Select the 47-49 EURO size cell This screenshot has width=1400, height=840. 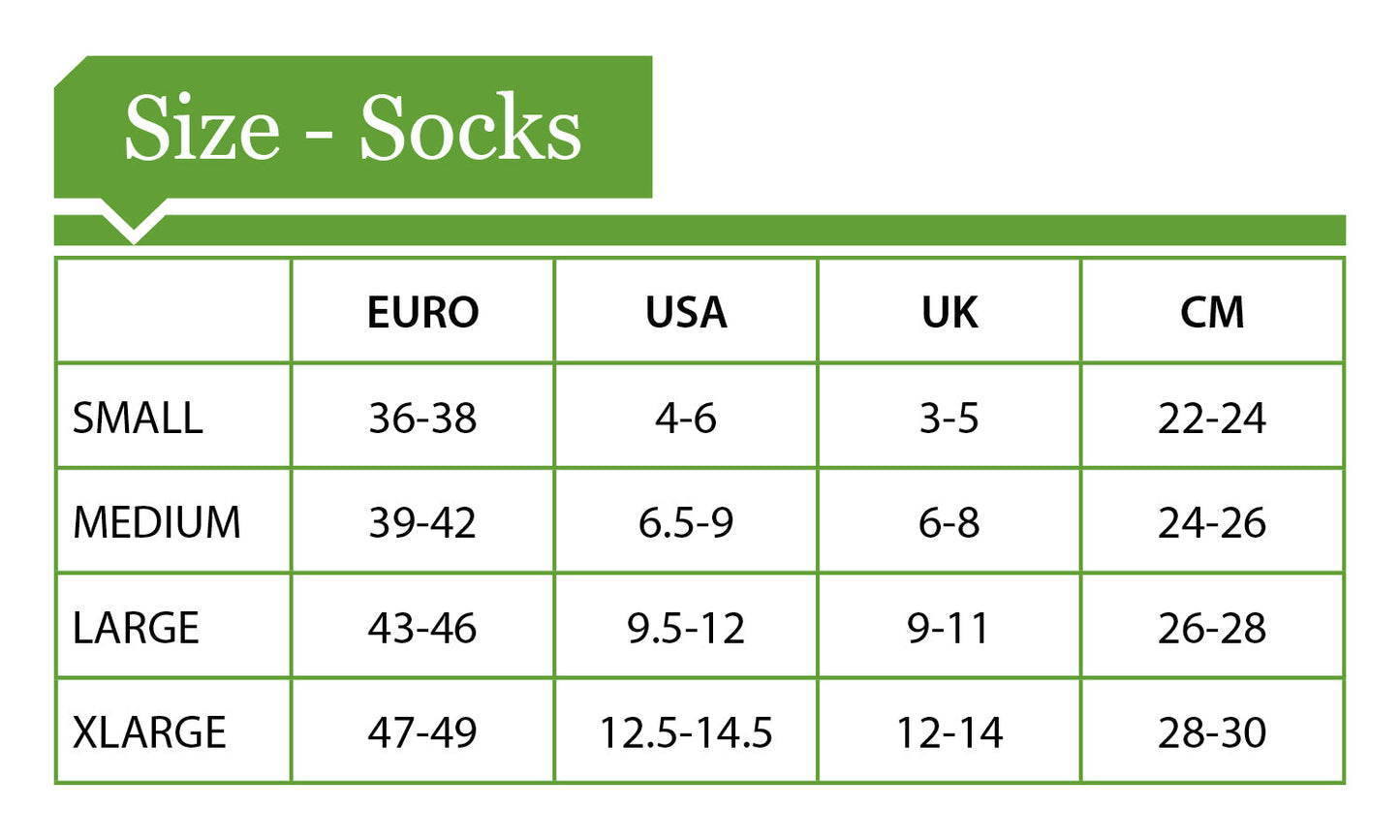422,732
